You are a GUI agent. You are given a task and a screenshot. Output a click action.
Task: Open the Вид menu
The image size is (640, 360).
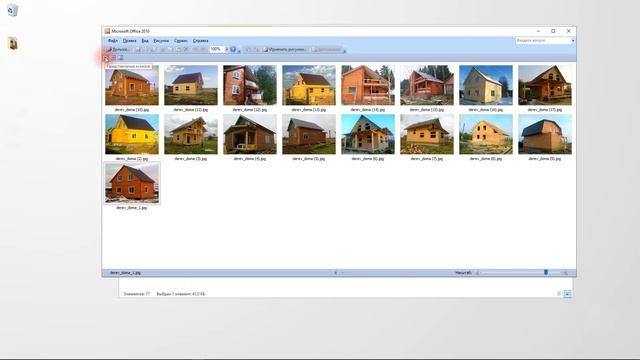[x=145, y=41]
